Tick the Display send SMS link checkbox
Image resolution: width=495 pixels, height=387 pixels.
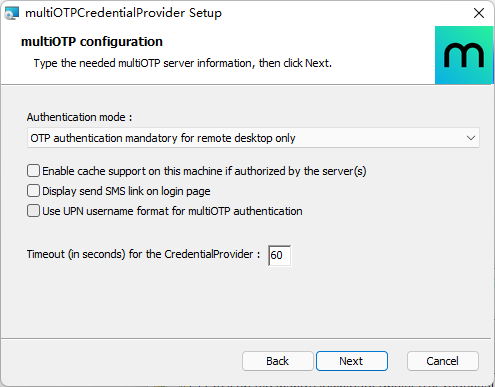point(33,191)
